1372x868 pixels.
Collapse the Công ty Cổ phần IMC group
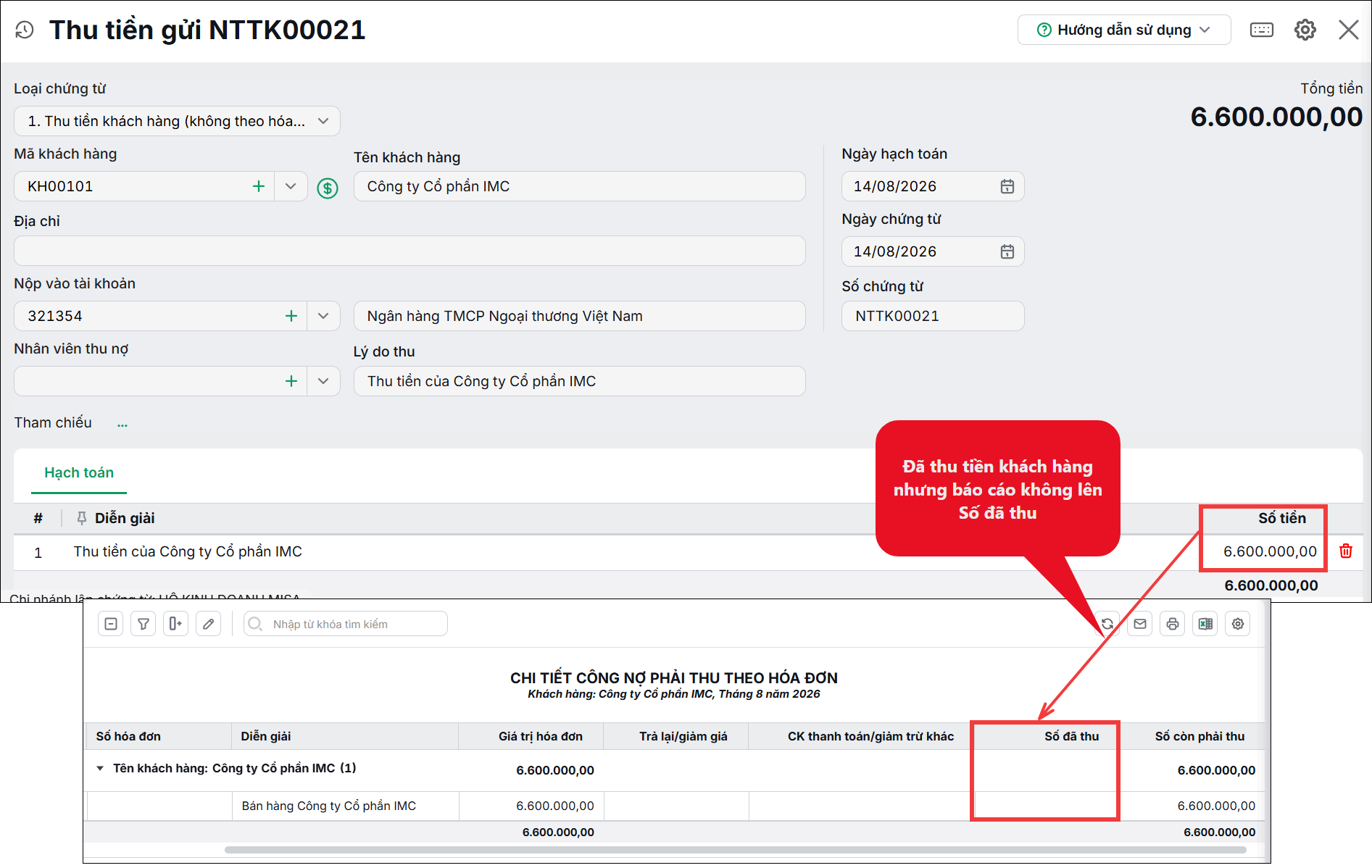click(x=100, y=768)
